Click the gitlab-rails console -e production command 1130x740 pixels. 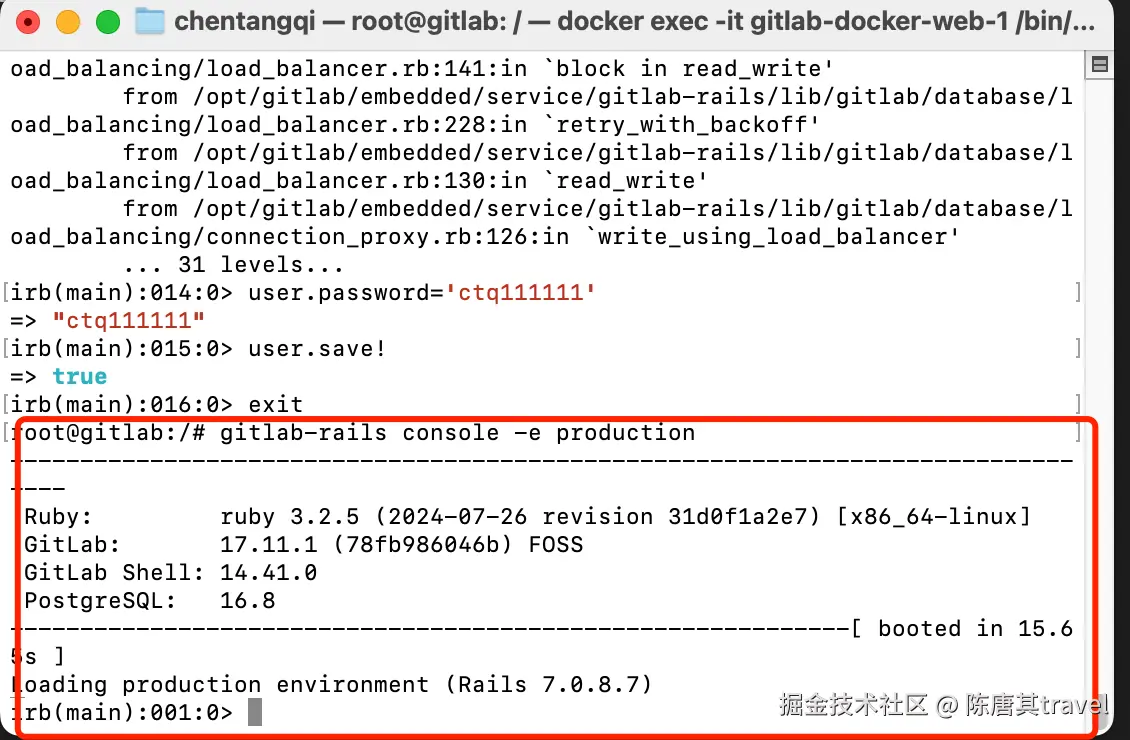pyautogui.click(x=458, y=432)
